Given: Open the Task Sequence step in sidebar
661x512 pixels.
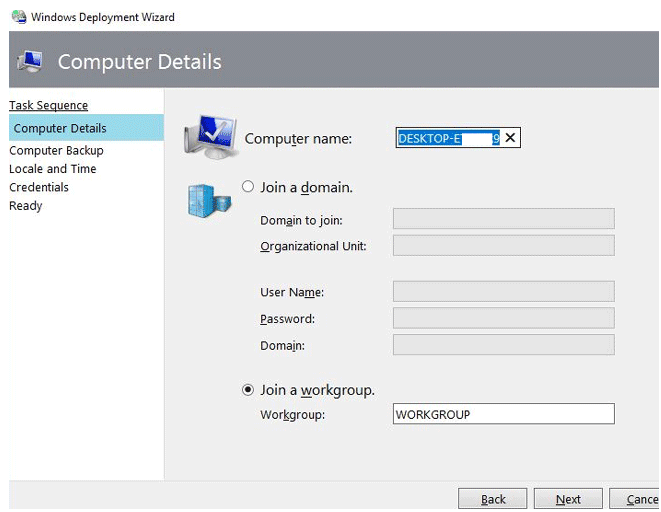Looking at the screenshot, I should click(x=48, y=105).
